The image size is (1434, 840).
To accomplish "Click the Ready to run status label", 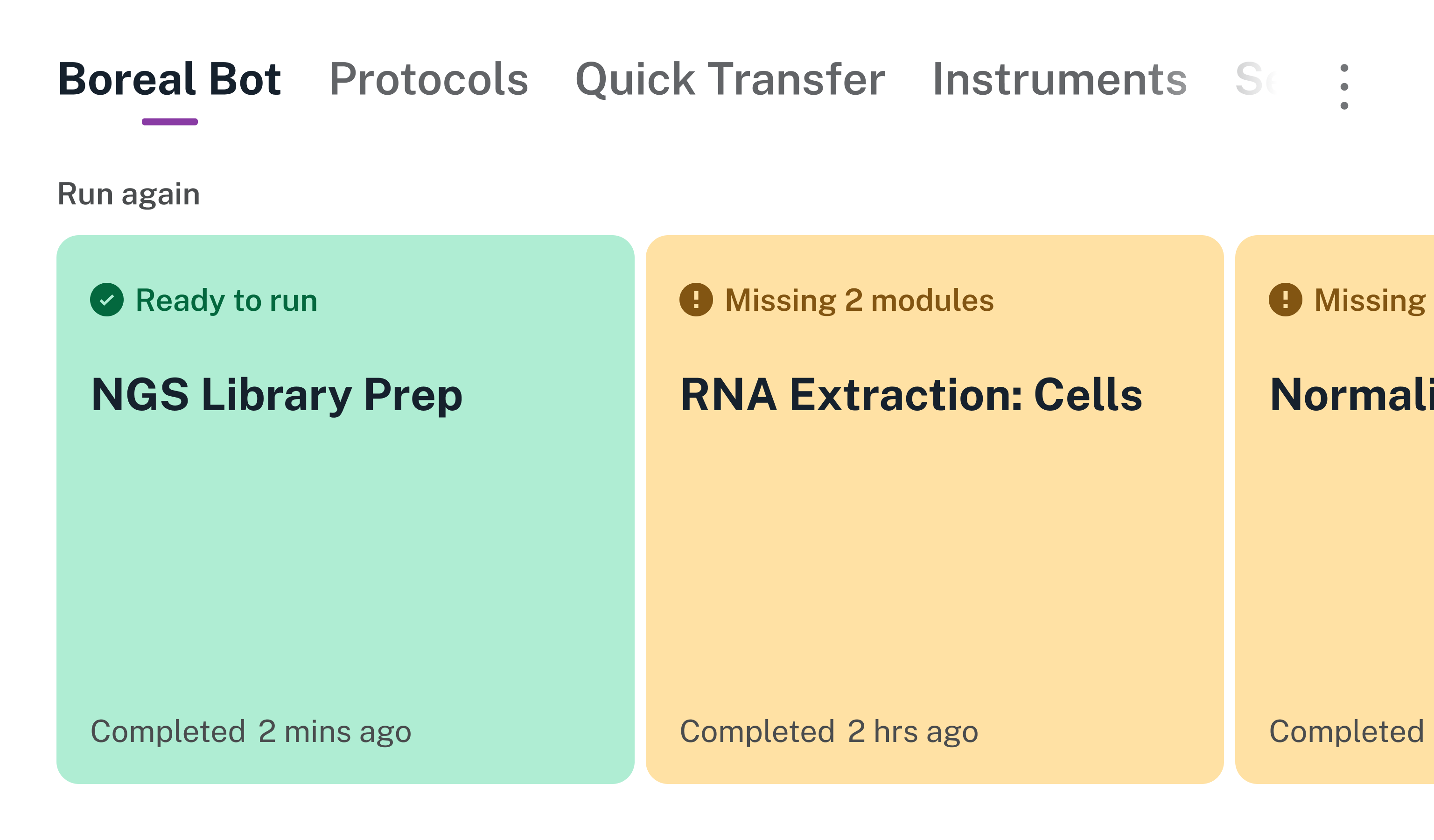I will point(226,300).
